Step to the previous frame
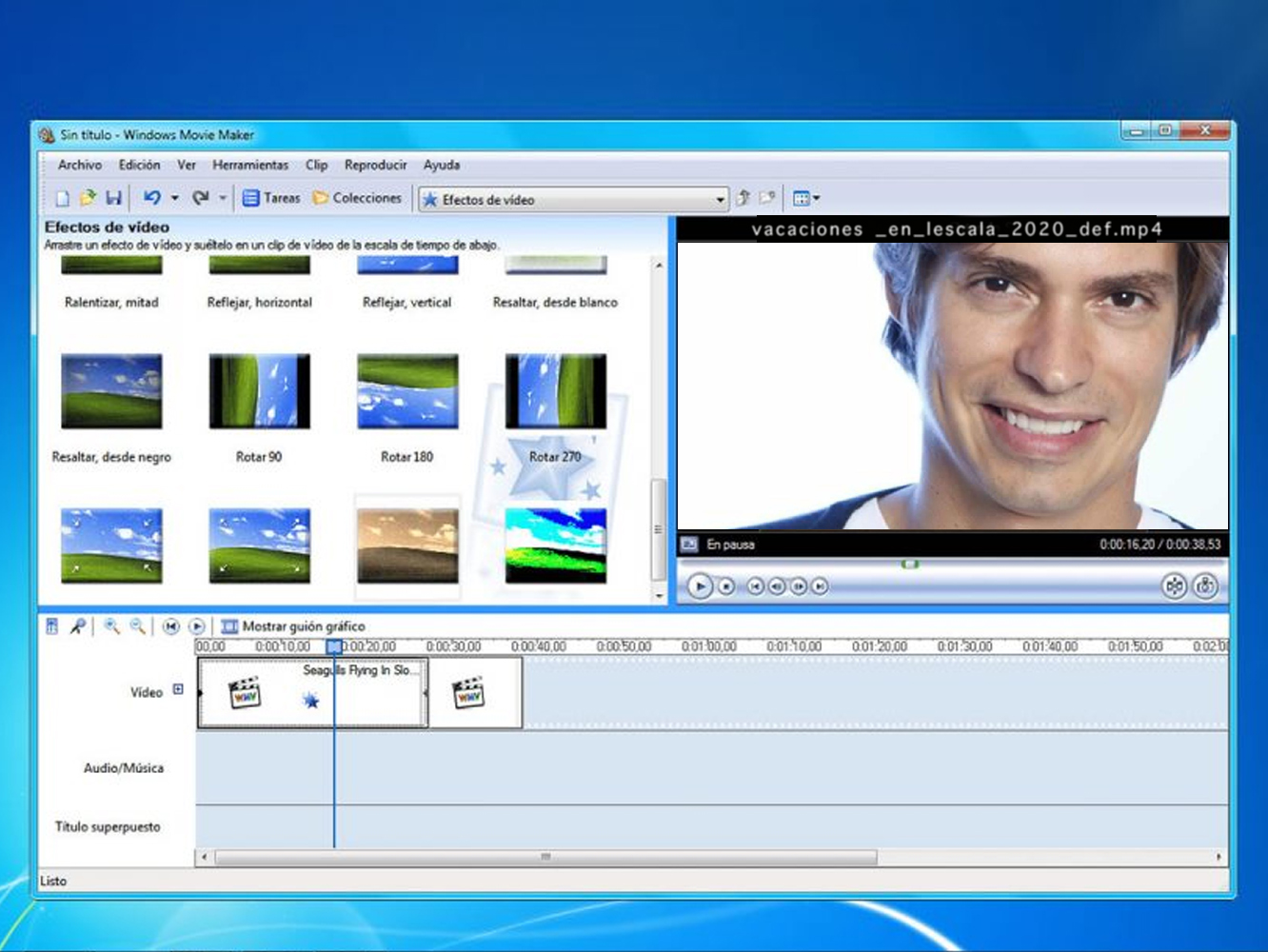Image resolution: width=1268 pixels, height=952 pixels. (777, 586)
